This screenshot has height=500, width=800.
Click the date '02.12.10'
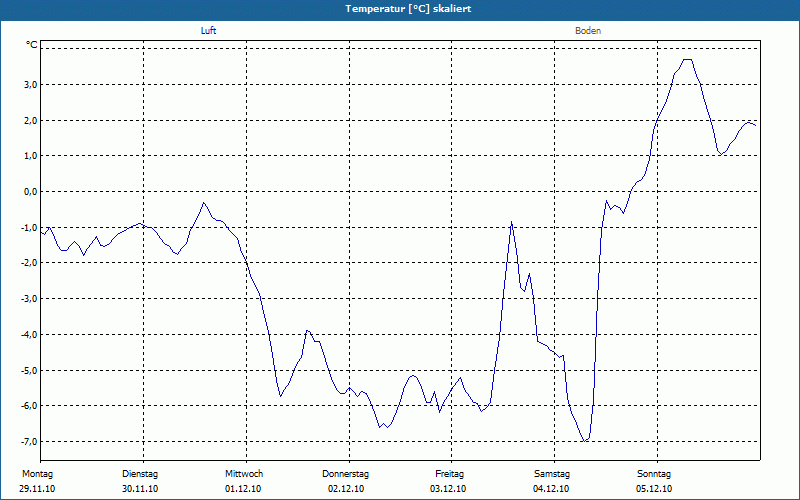346,489
